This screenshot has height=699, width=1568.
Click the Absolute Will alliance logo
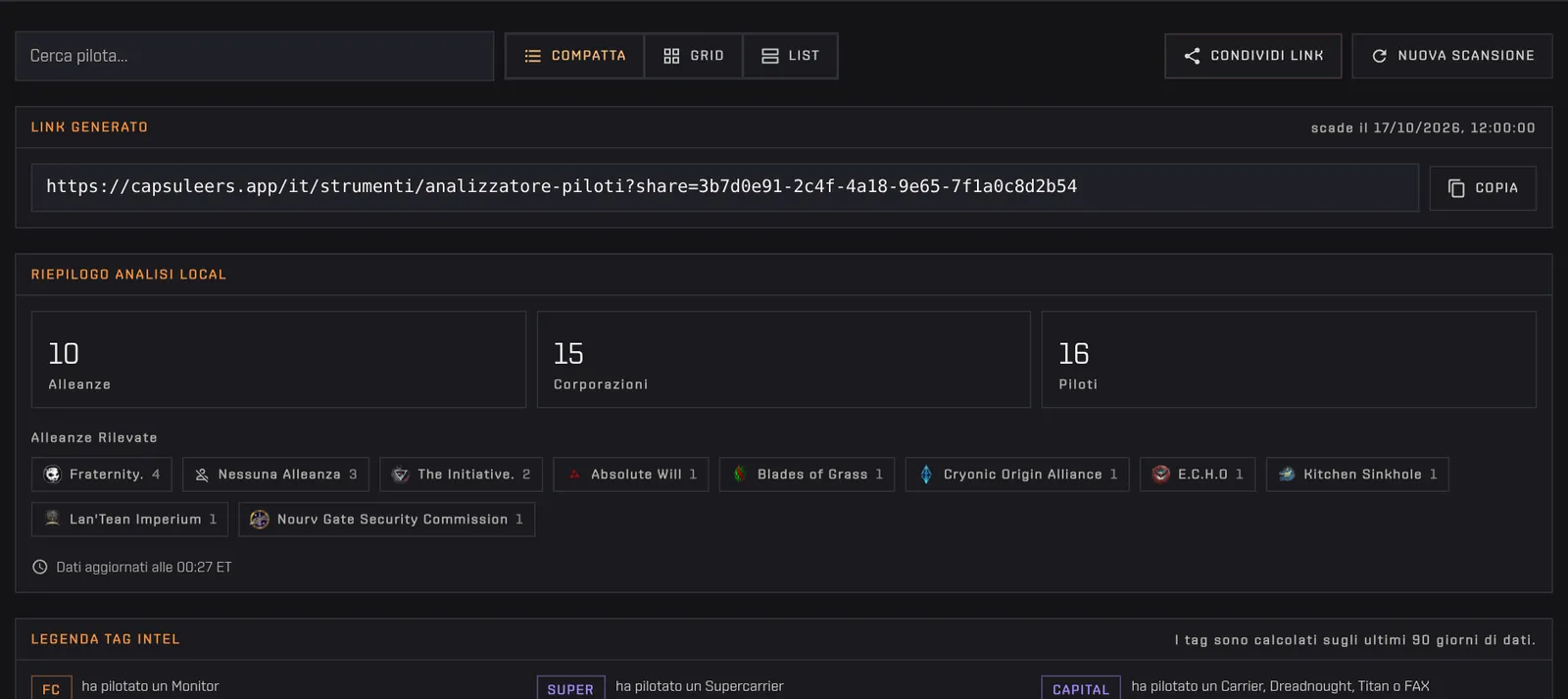coord(574,474)
